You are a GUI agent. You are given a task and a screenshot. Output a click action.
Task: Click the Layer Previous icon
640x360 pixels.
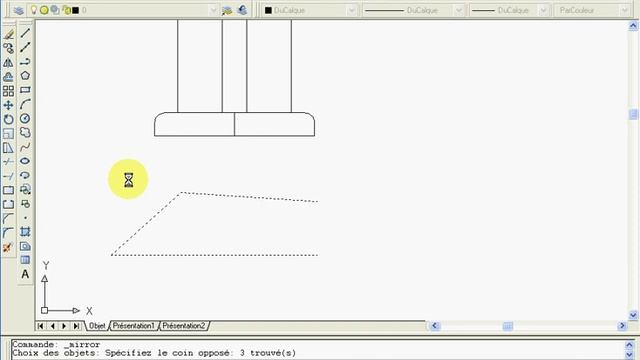pyautogui.click(x=242, y=10)
